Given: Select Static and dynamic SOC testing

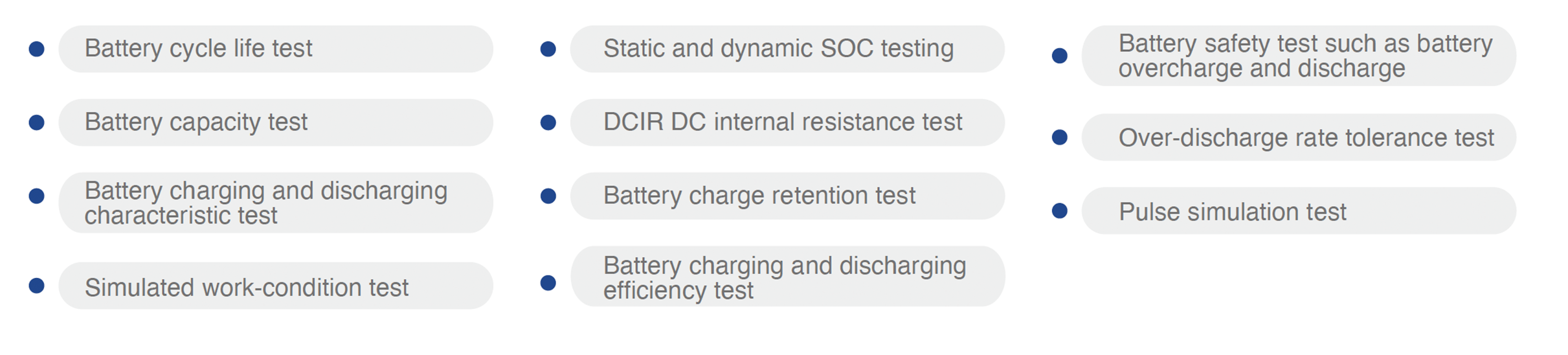Looking at the screenshot, I should click(787, 49).
